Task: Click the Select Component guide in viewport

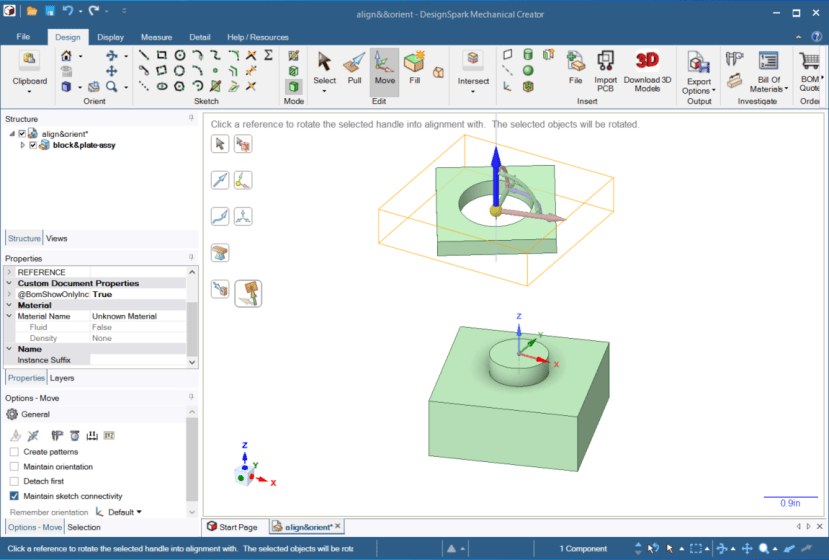Action: (243, 144)
